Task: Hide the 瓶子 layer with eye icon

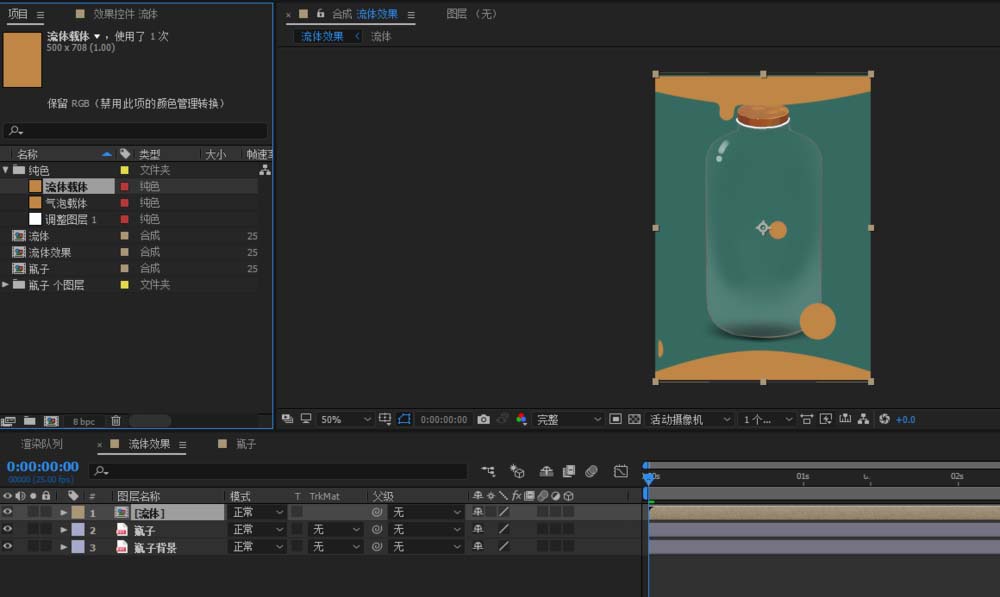Action: click(x=8, y=530)
